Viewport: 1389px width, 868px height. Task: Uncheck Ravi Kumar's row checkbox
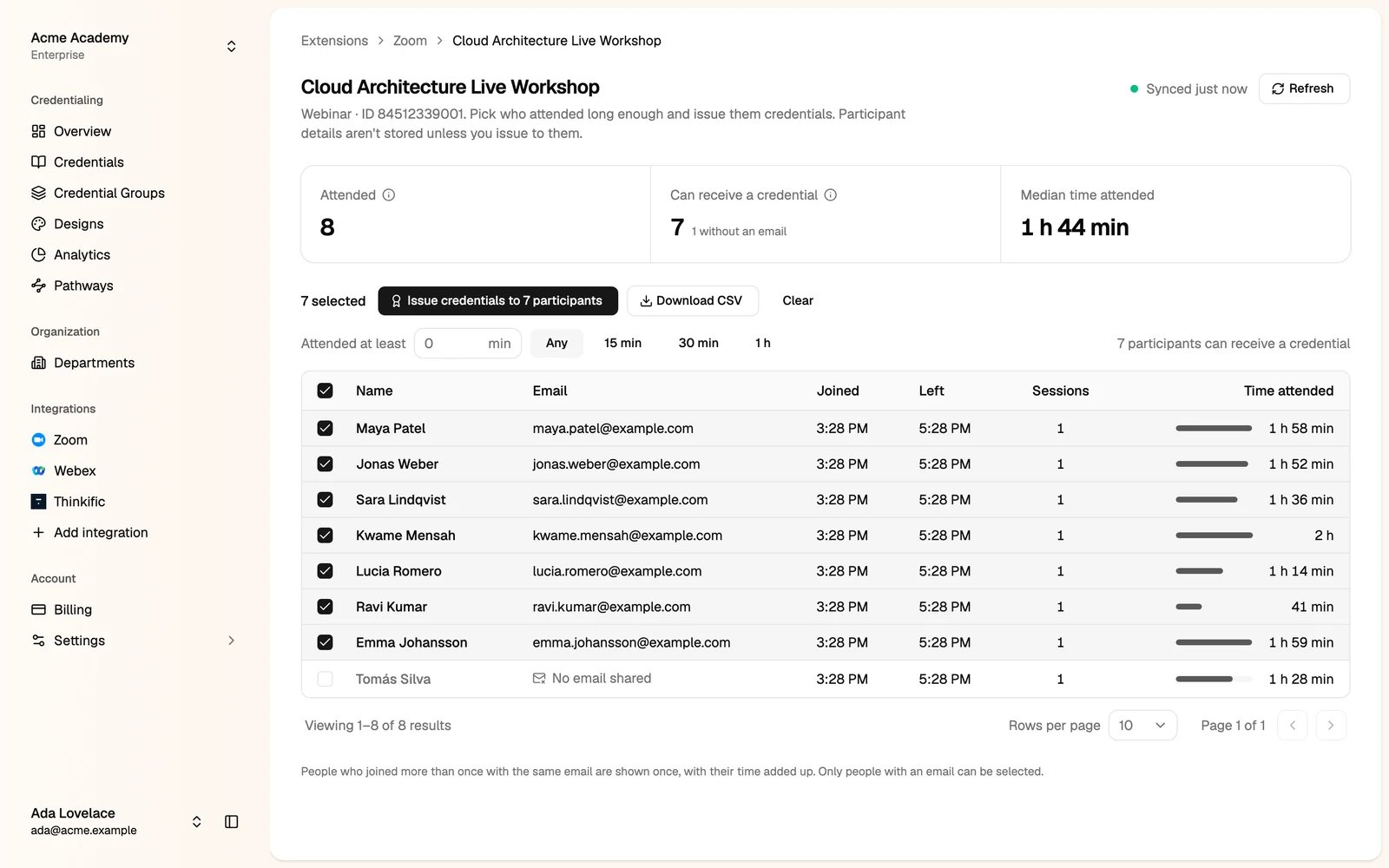(325, 607)
